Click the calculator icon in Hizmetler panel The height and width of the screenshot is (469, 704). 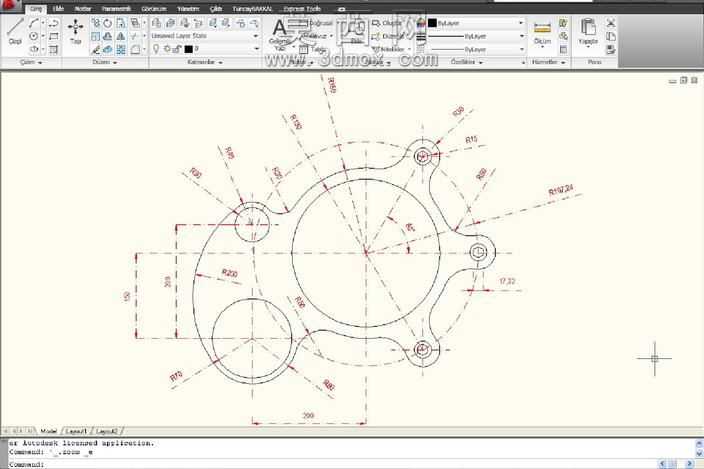(563, 49)
